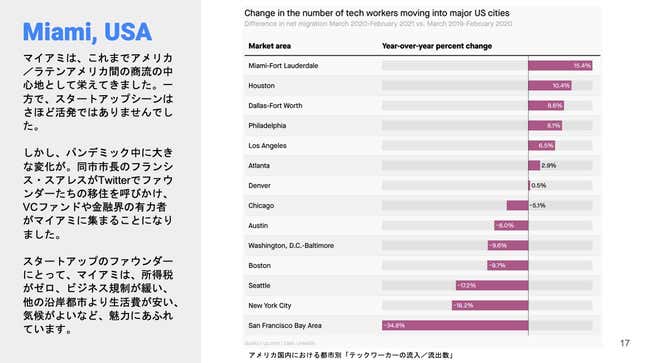This screenshot has width=645, height=363.
Task: Select the Dallas-Fort Worth bar
Action: (546, 105)
